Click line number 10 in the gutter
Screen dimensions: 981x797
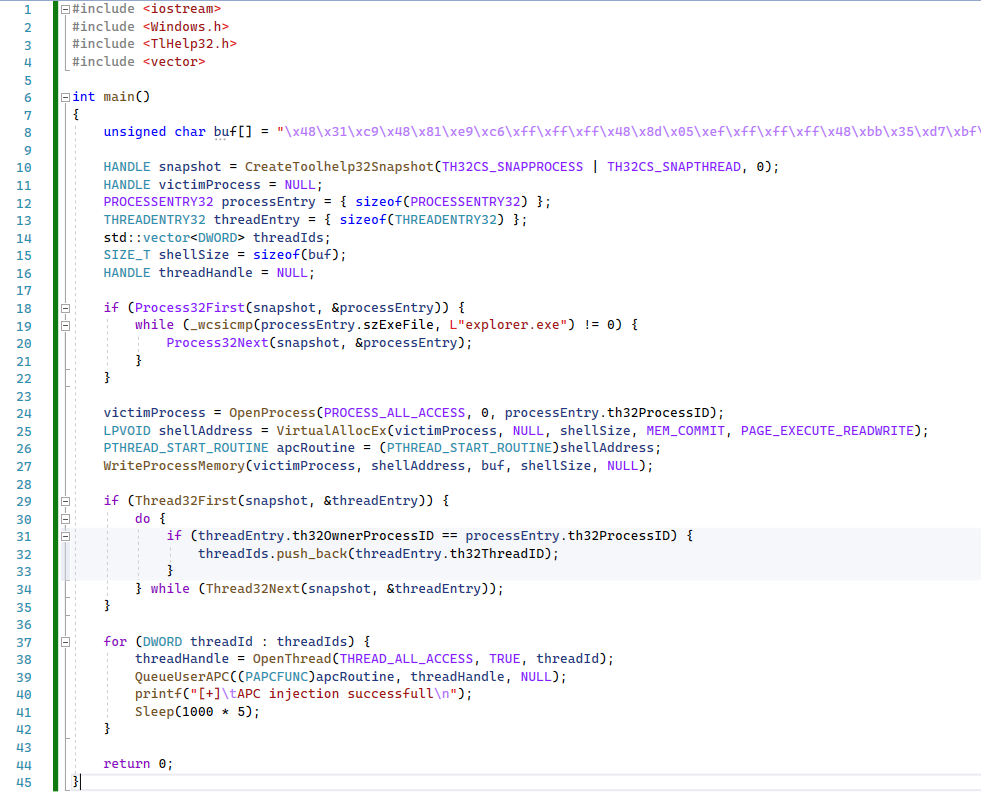pyautogui.click(x=24, y=168)
